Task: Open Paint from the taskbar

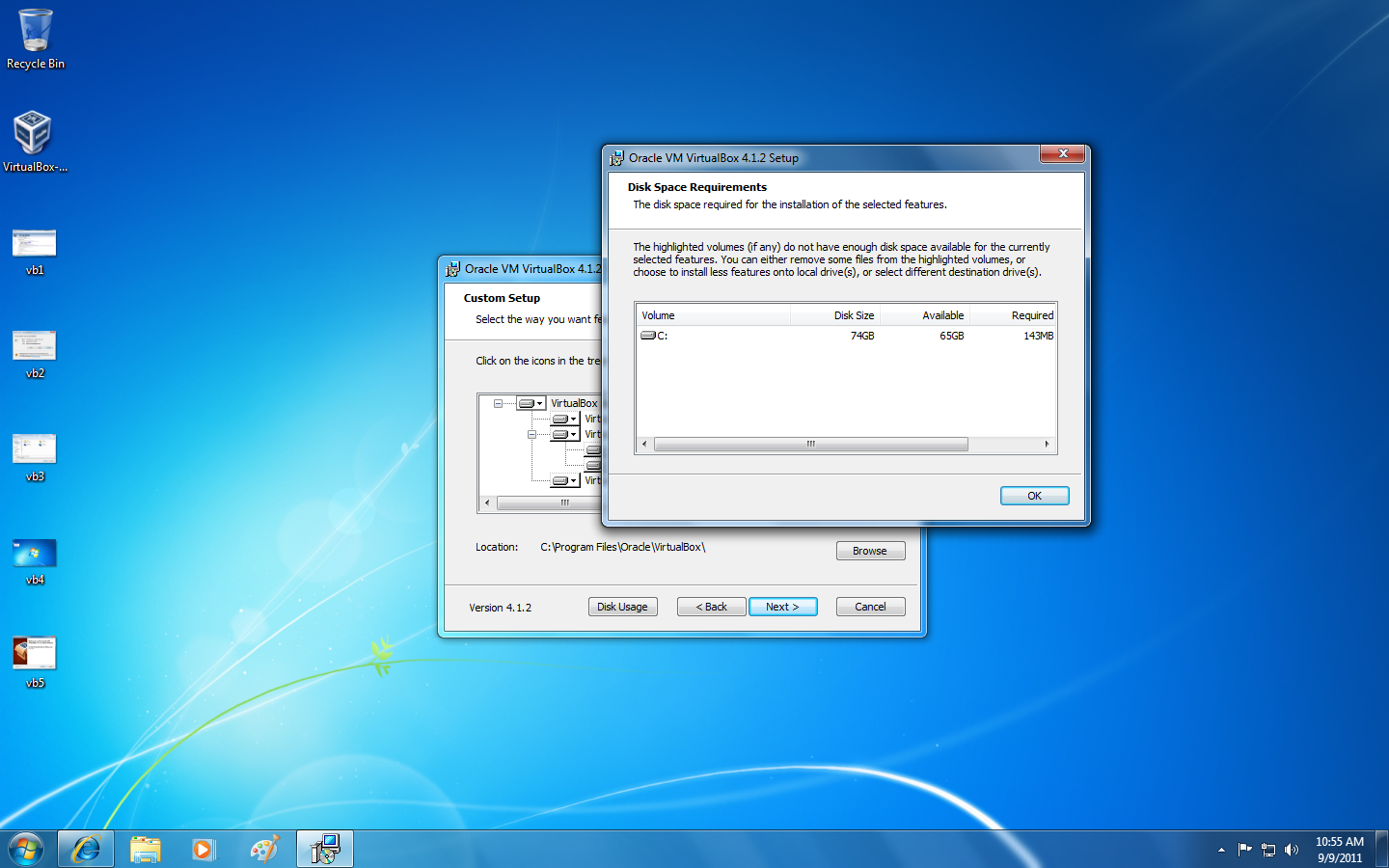Action: click(263, 849)
